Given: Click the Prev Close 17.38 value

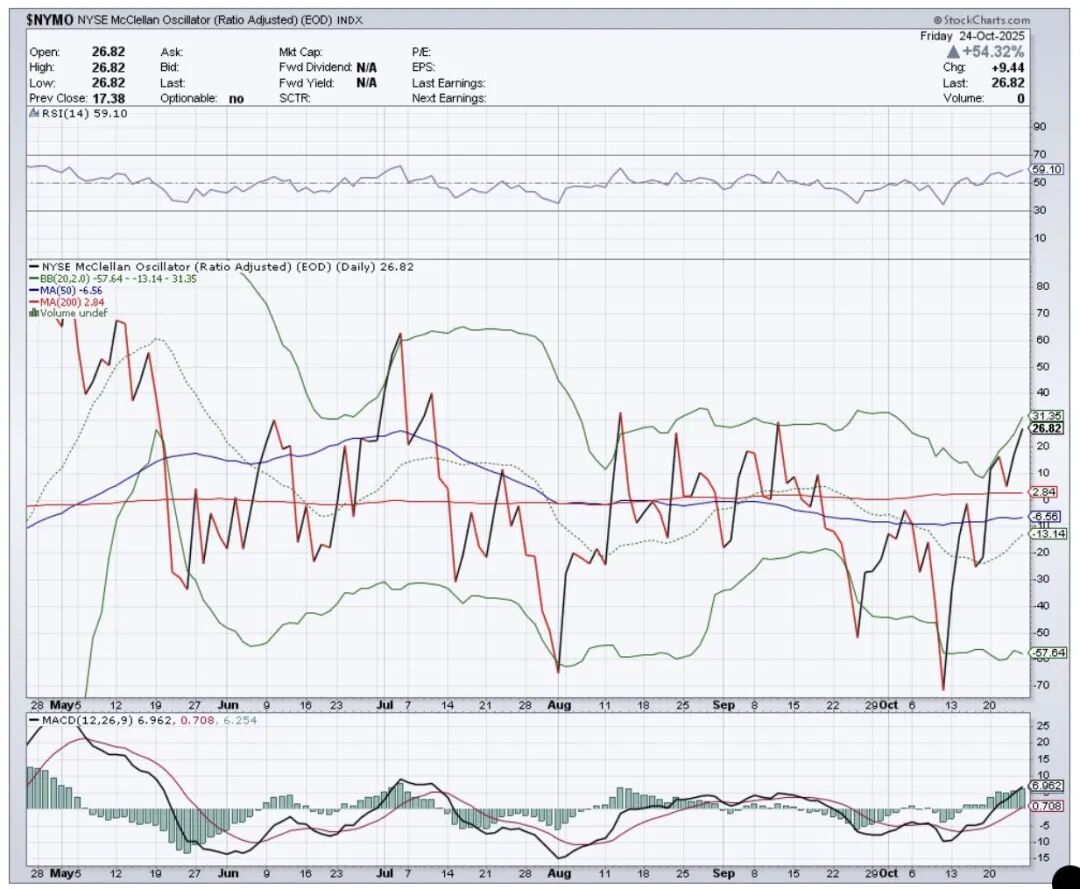Looking at the screenshot, I should point(108,98).
